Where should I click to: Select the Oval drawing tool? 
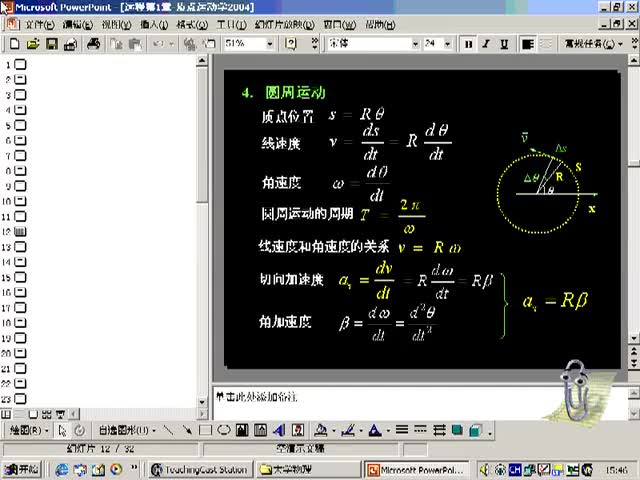224,430
